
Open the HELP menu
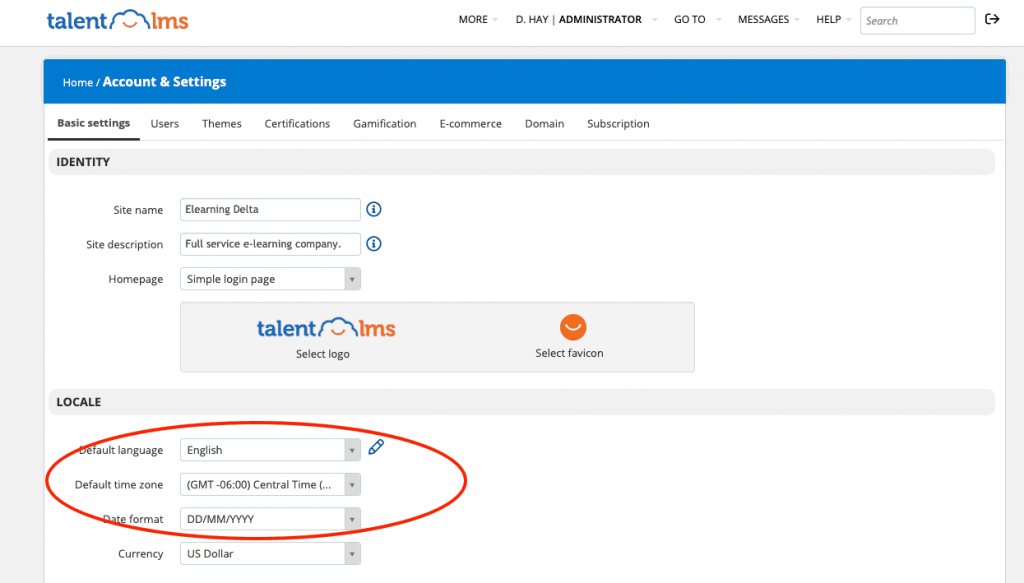coord(827,18)
